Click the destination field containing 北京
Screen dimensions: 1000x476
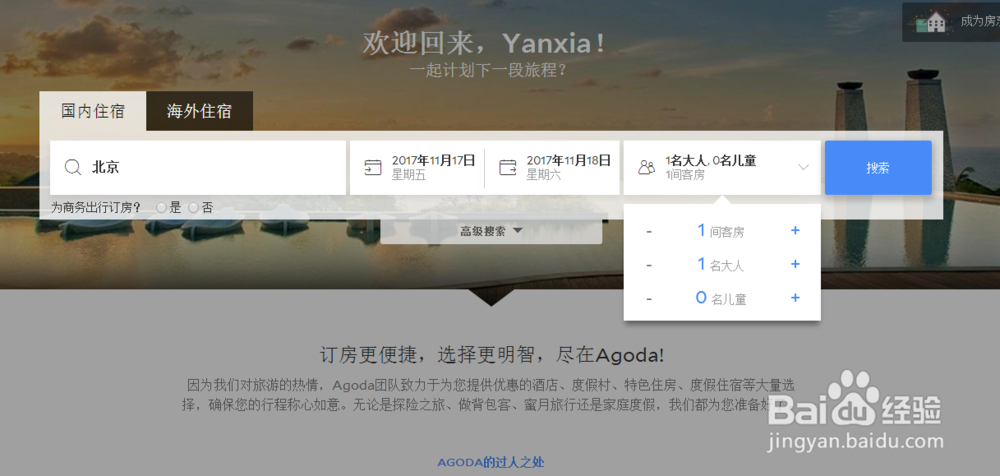[x=198, y=168]
